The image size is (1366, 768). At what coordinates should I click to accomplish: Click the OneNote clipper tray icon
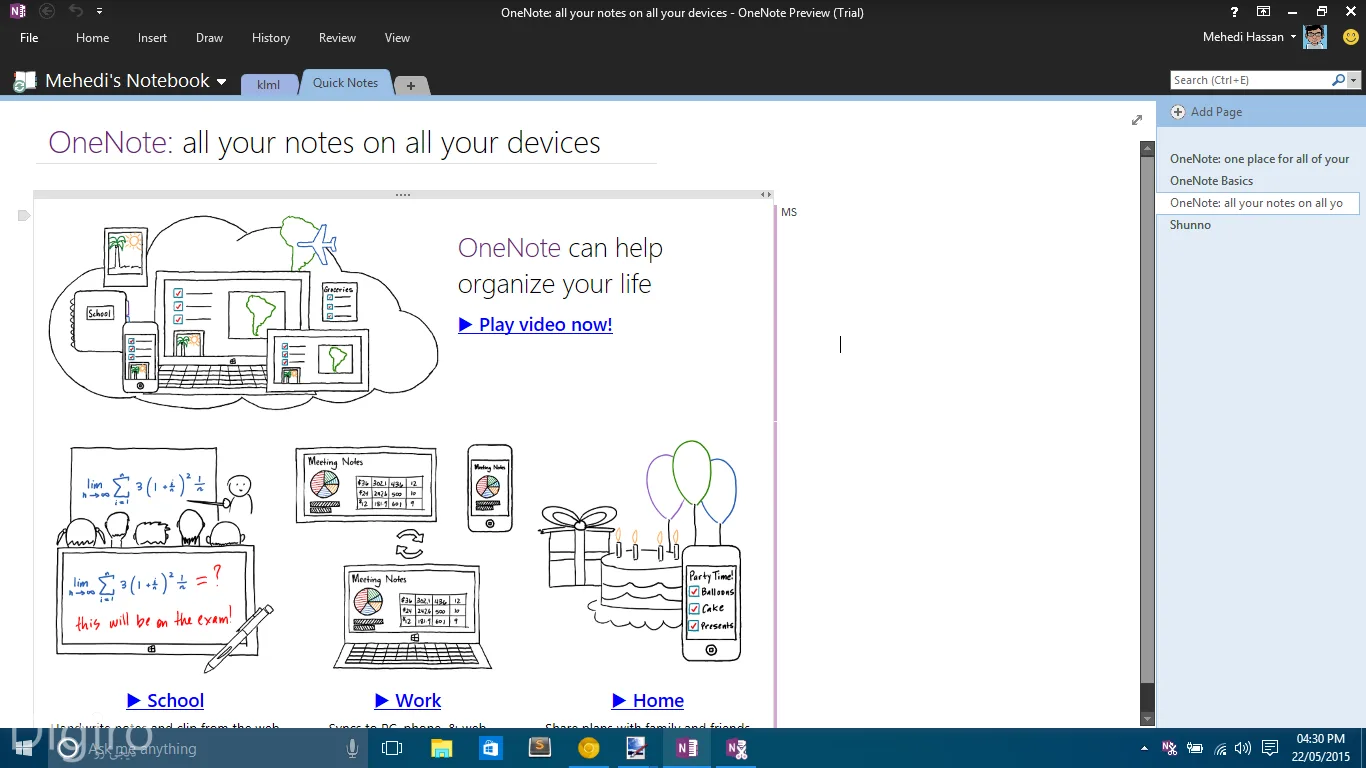(x=1169, y=748)
